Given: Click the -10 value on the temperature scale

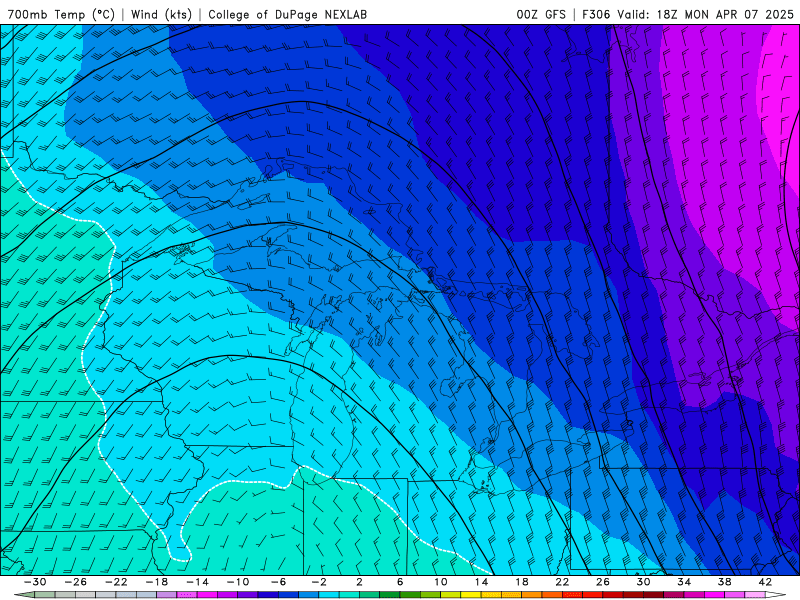Looking at the screenshot, I should (238, 582).
